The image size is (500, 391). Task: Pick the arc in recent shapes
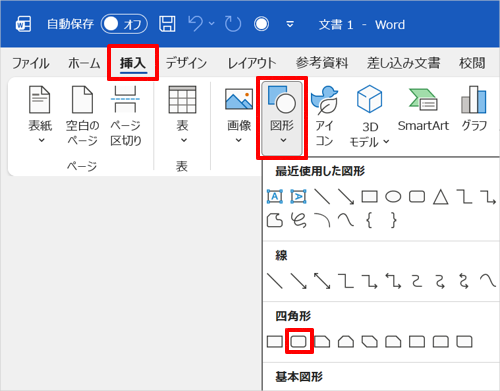(322, 220)
